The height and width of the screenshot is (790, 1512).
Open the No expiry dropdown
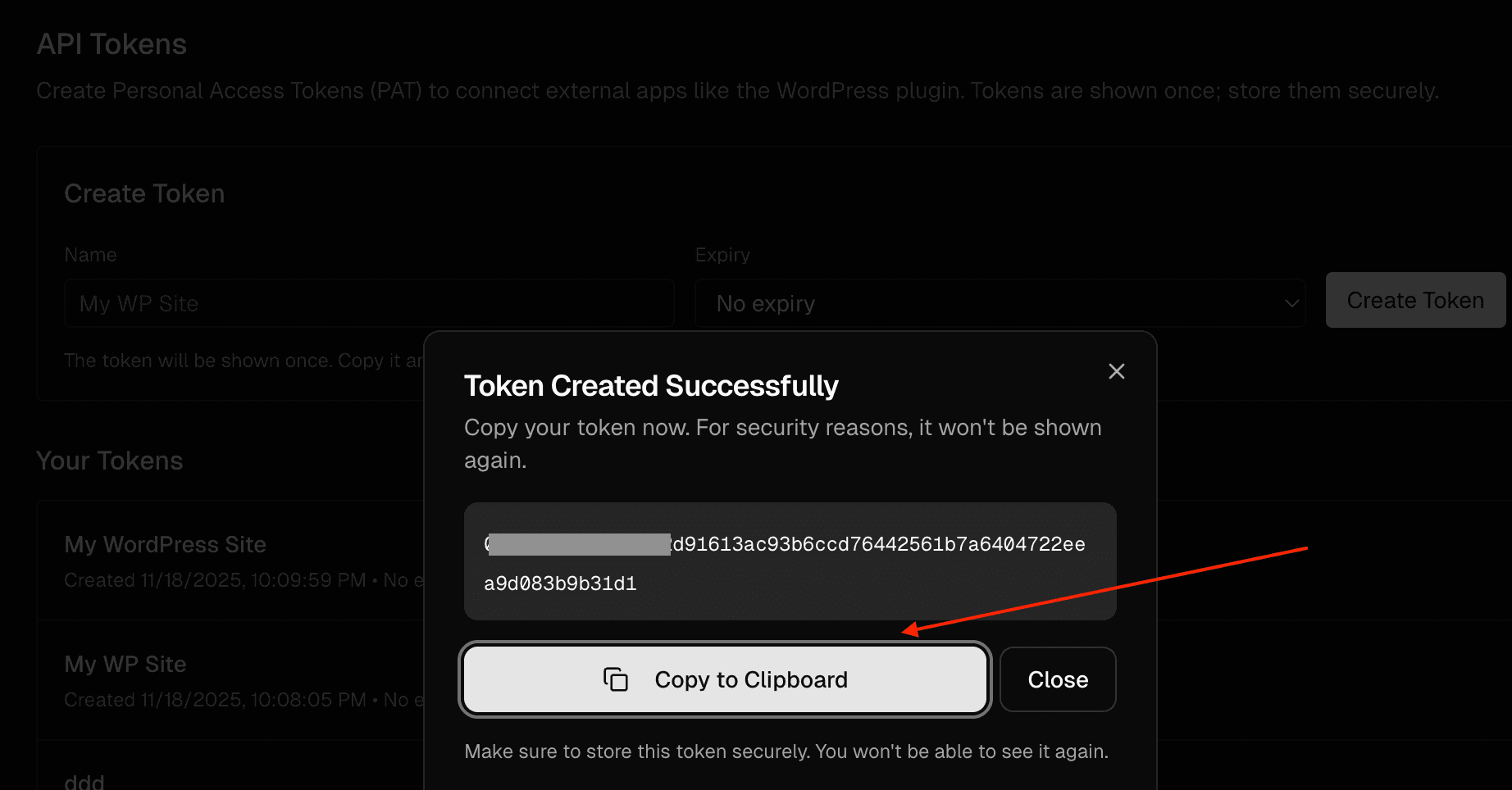pos(1000,303)
